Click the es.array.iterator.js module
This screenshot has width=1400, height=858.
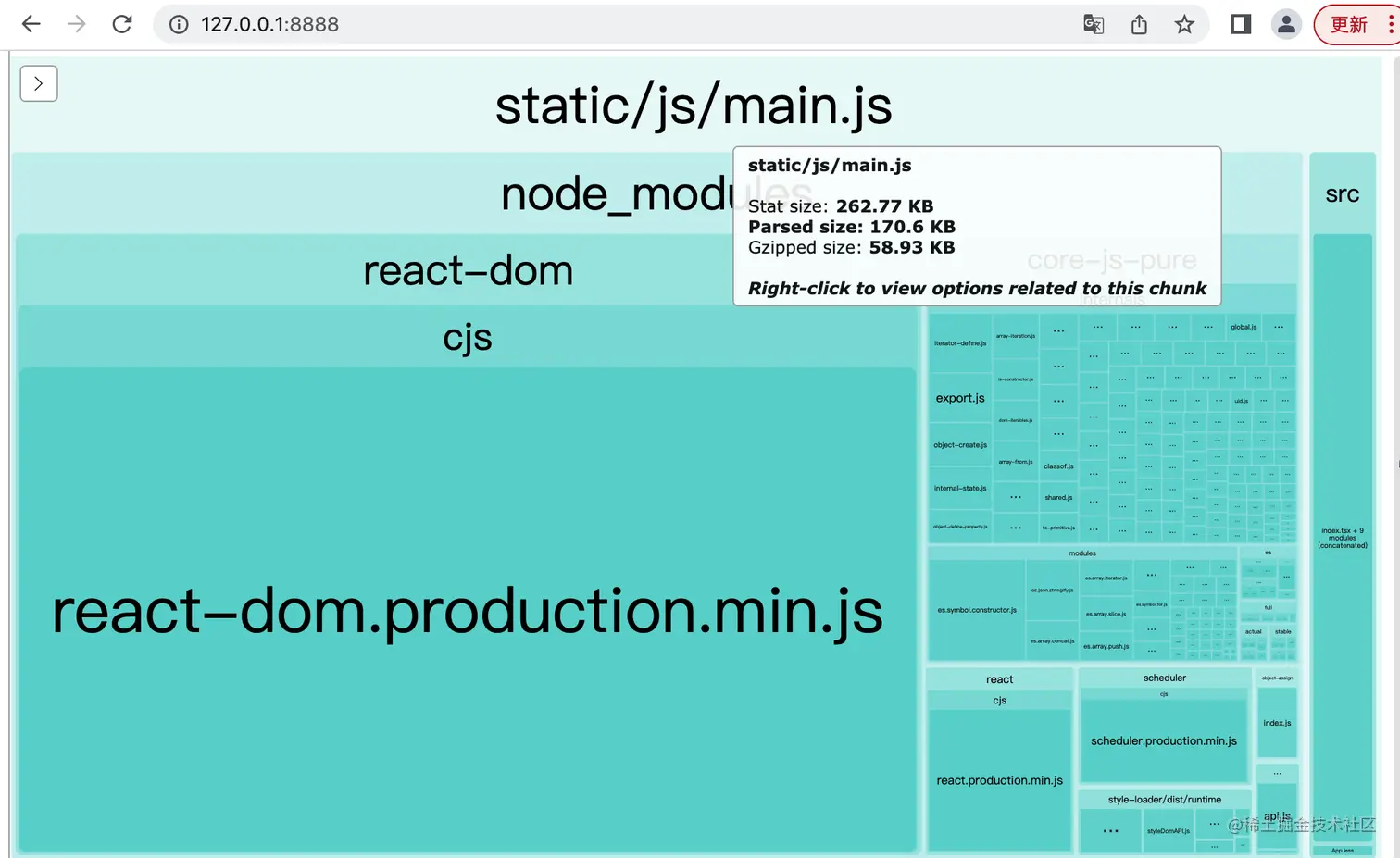1106,578
